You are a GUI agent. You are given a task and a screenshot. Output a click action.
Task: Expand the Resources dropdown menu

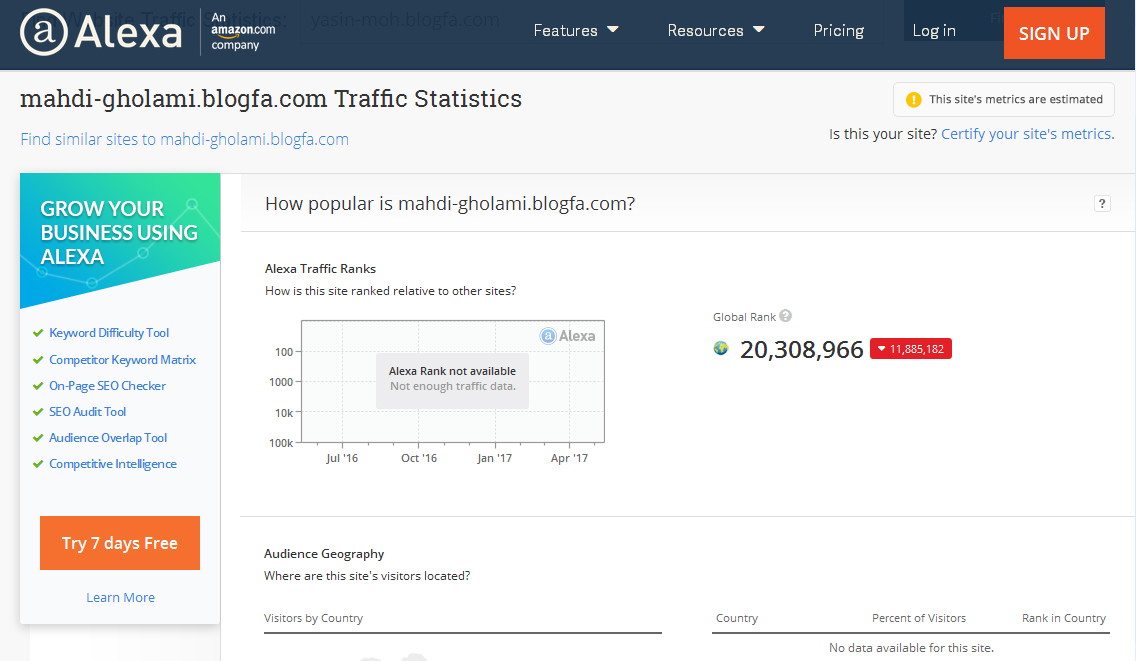click(716, 30)
